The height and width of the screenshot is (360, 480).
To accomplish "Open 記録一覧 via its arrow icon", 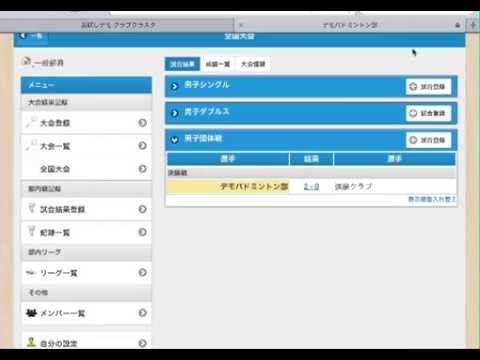I will tap(142, 232).
